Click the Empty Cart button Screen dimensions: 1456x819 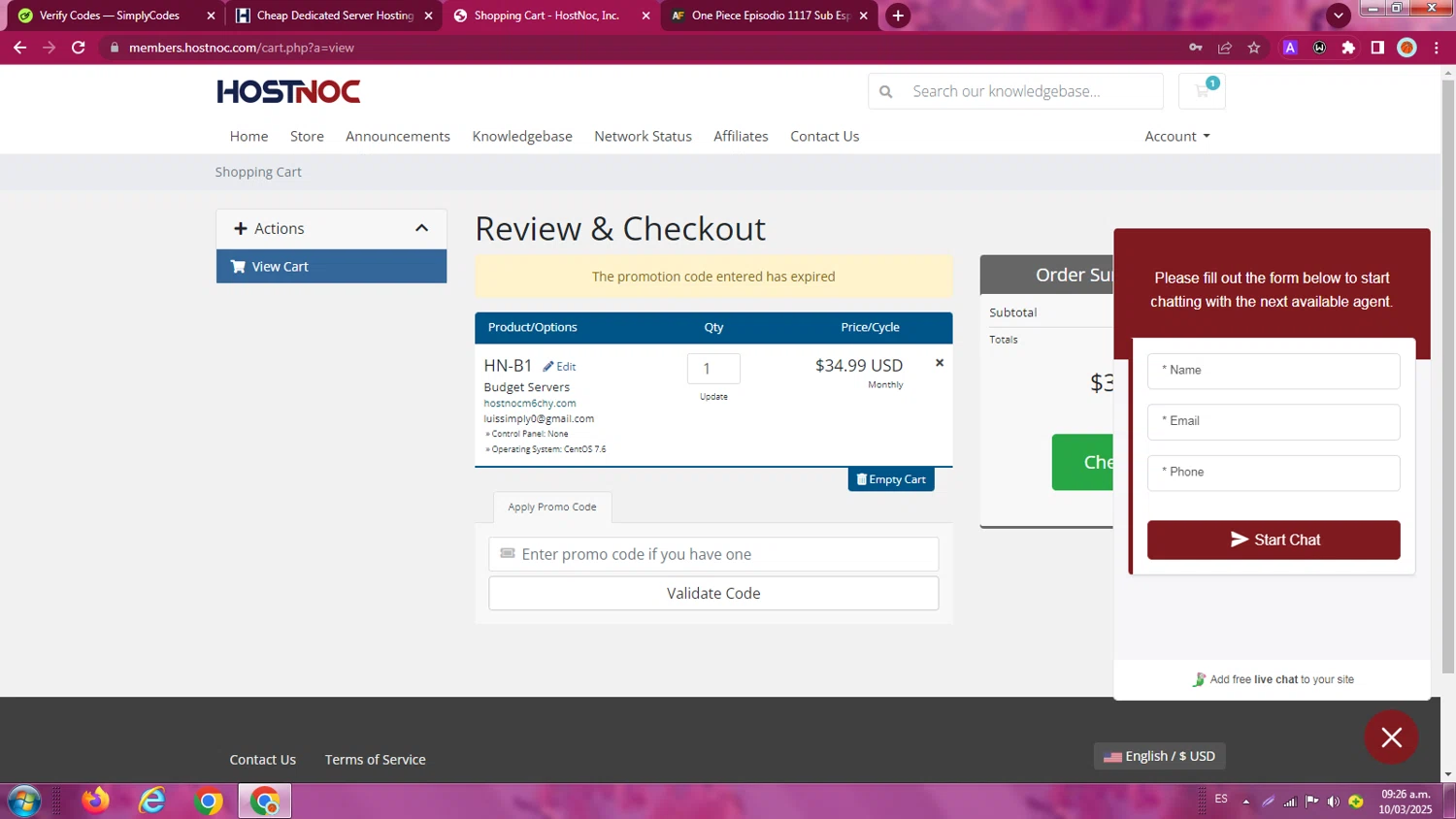tap(891, 479)
